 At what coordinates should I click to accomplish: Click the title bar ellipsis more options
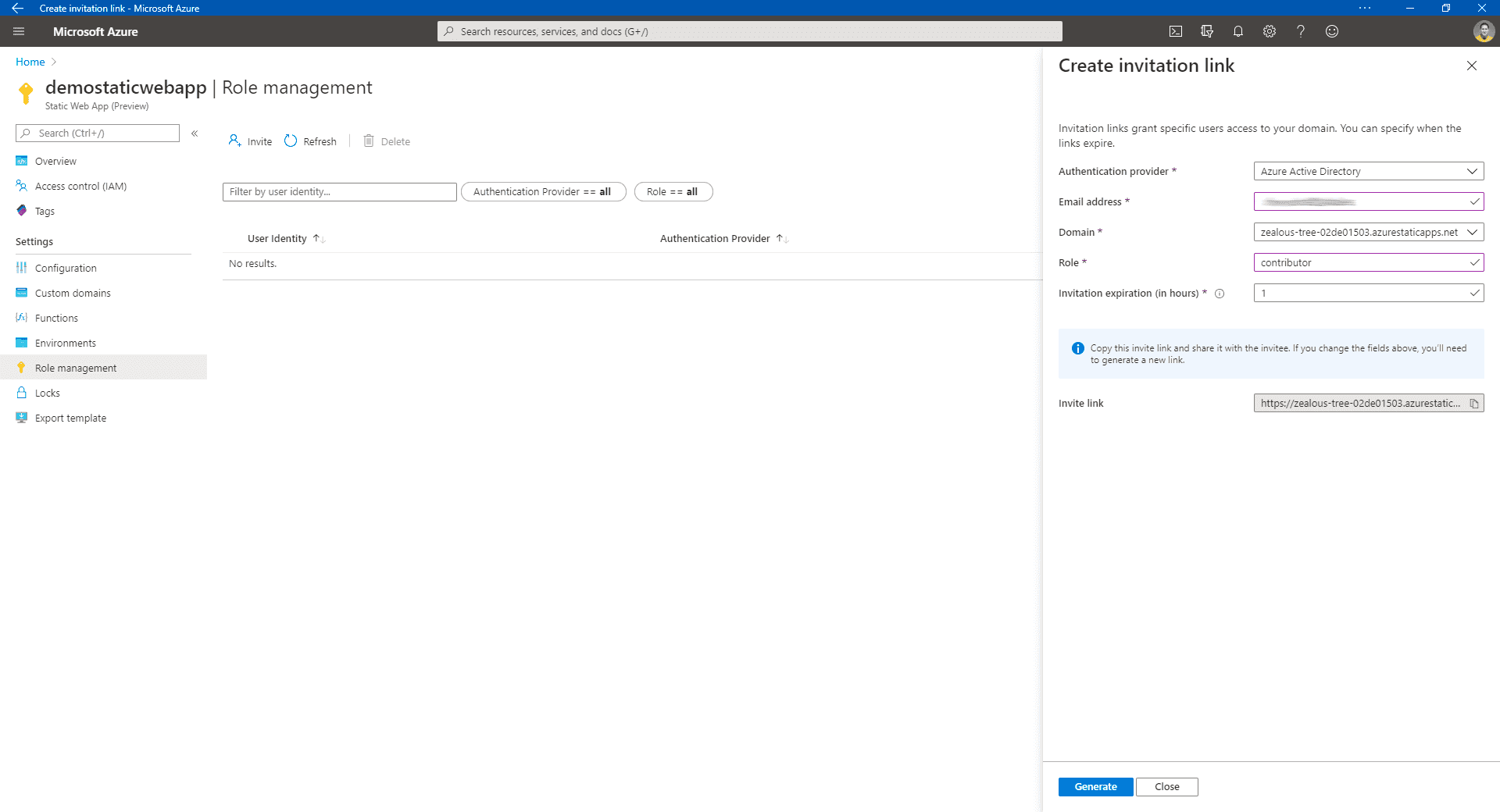(1365, 8)
